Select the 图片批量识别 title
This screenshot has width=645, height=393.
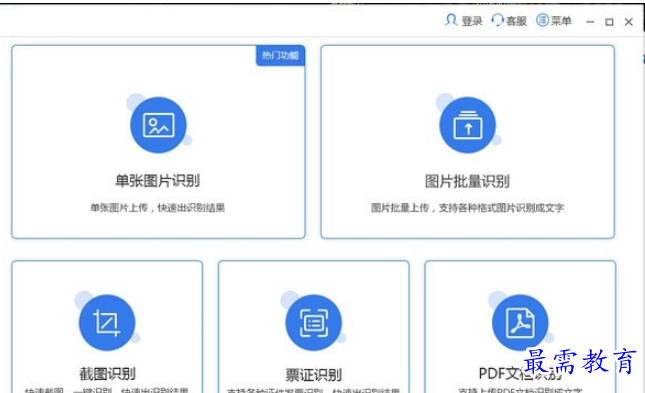[467, 181]
